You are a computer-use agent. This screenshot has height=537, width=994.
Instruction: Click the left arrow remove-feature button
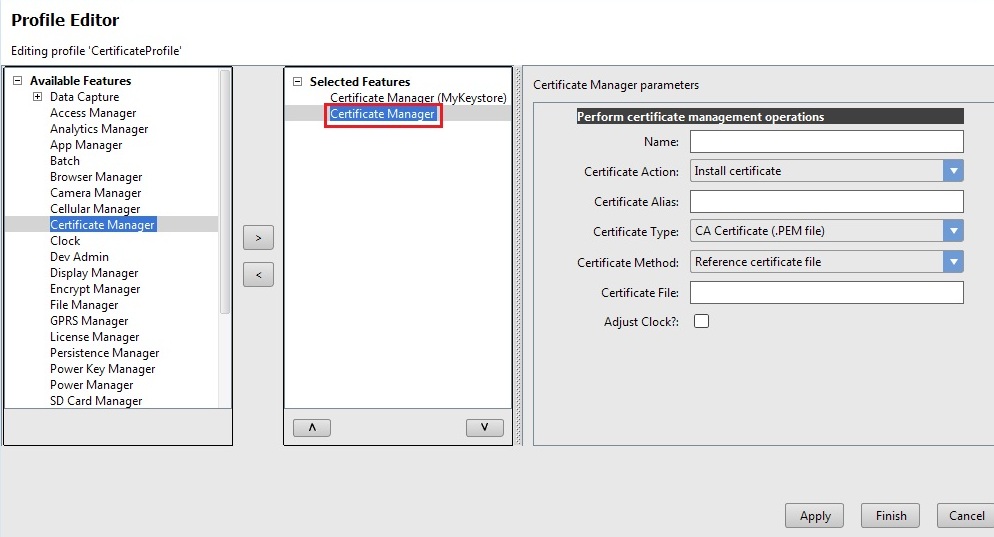258,275
